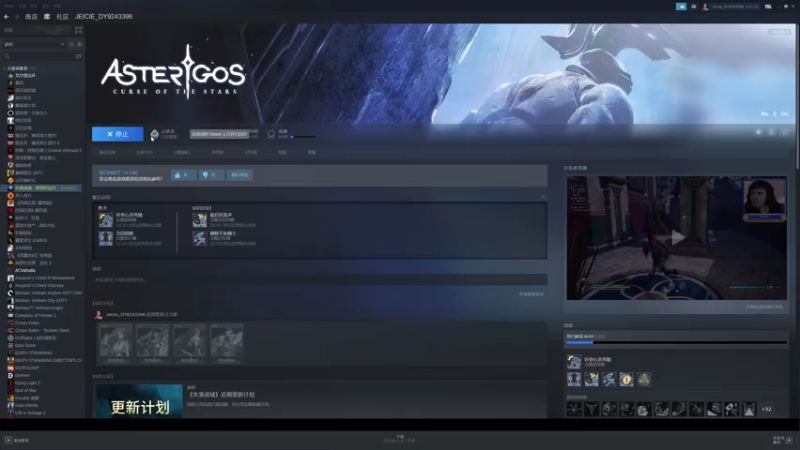The width and height of the screenshot is (800, 450).
Task: Collapse the top sidebar collection group
Action: click(5, 68)
